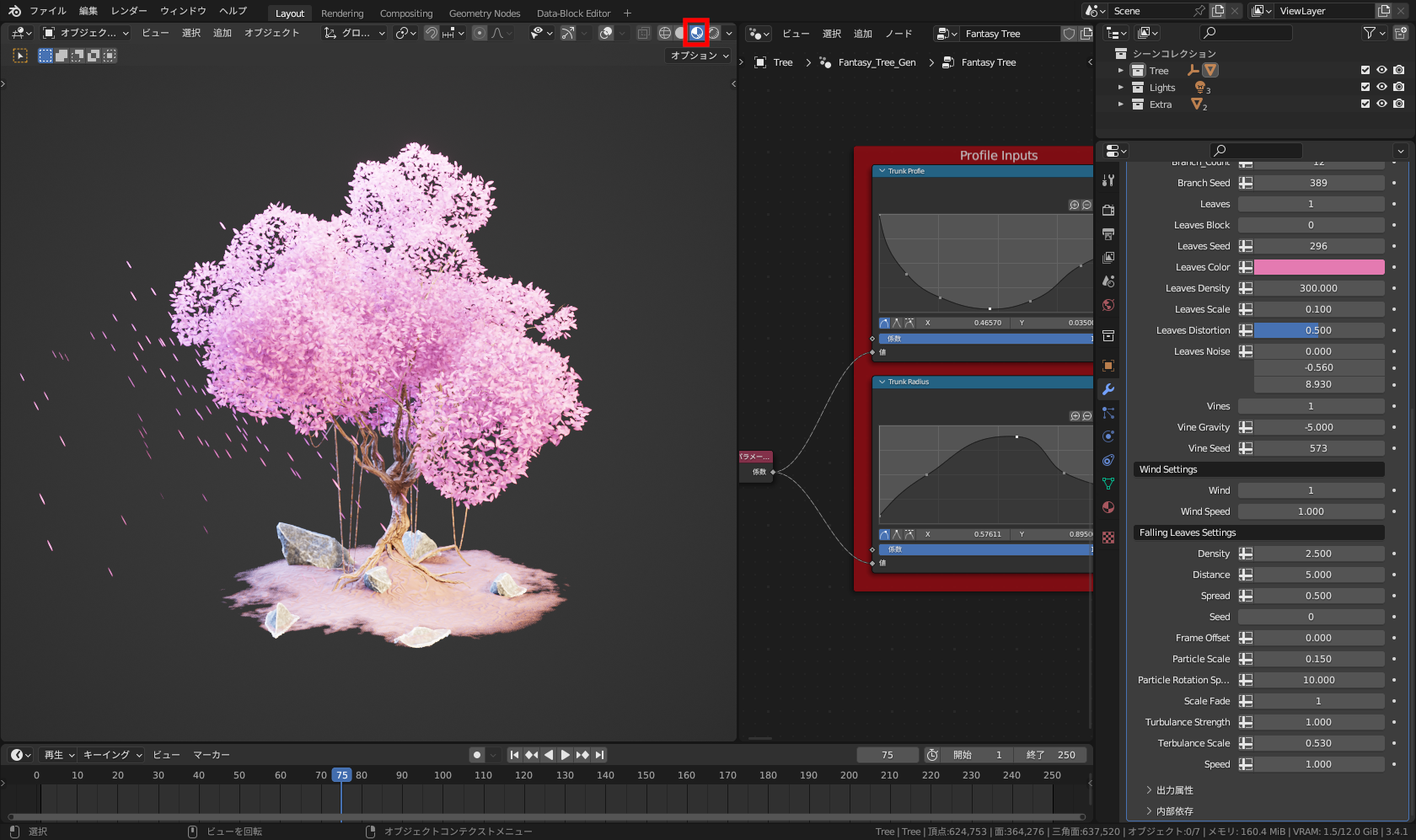Jump to the timeline end frame

(599, 755)
